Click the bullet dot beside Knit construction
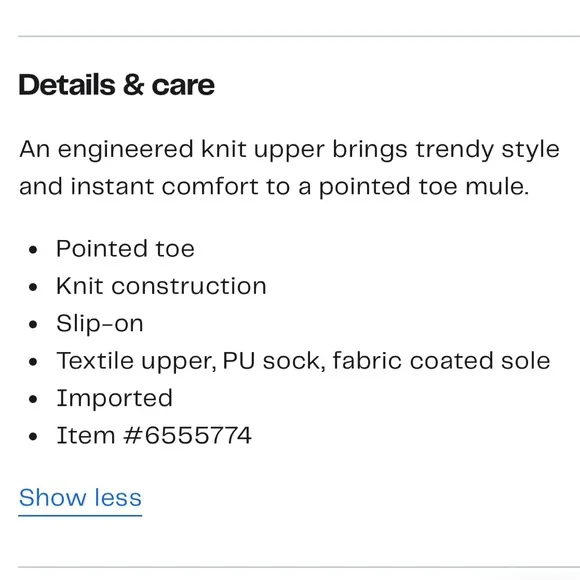 click(x=33, y=287)
